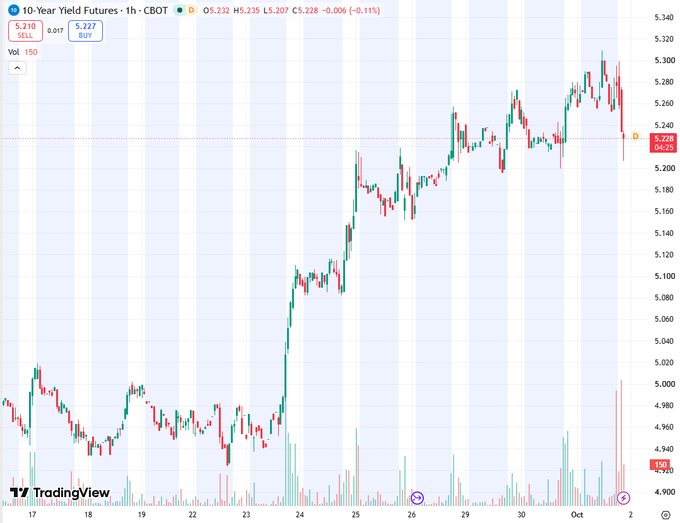Click the C5.228 close value in header
The image size is (680, 523).
(304, 10)
